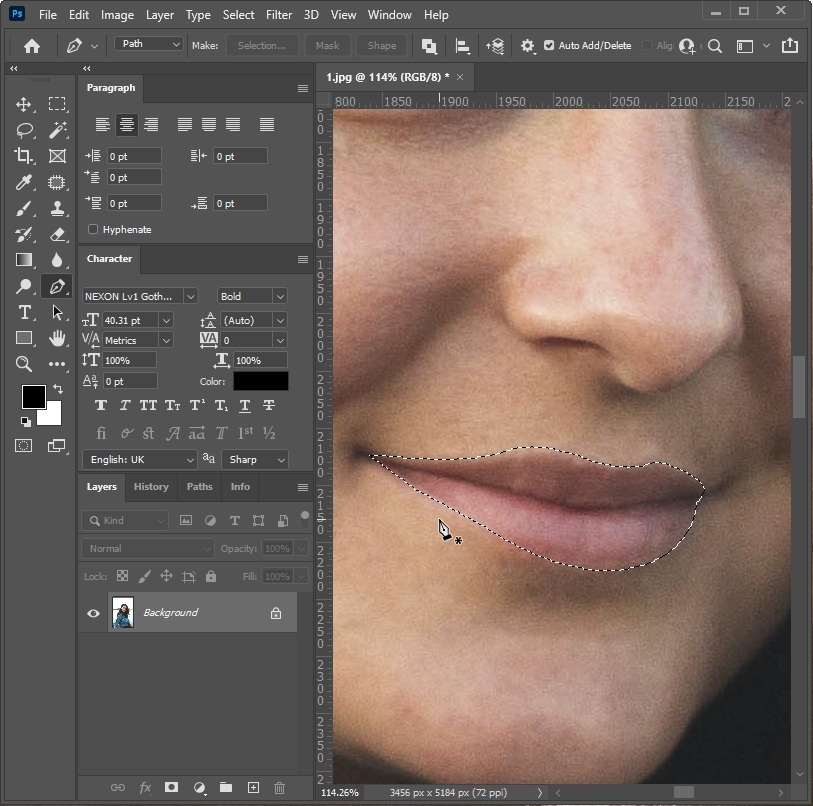This screenshot has width=813, height=806.
Task: Select the Rectangle shape tool
Action: [x=23, y=338]
